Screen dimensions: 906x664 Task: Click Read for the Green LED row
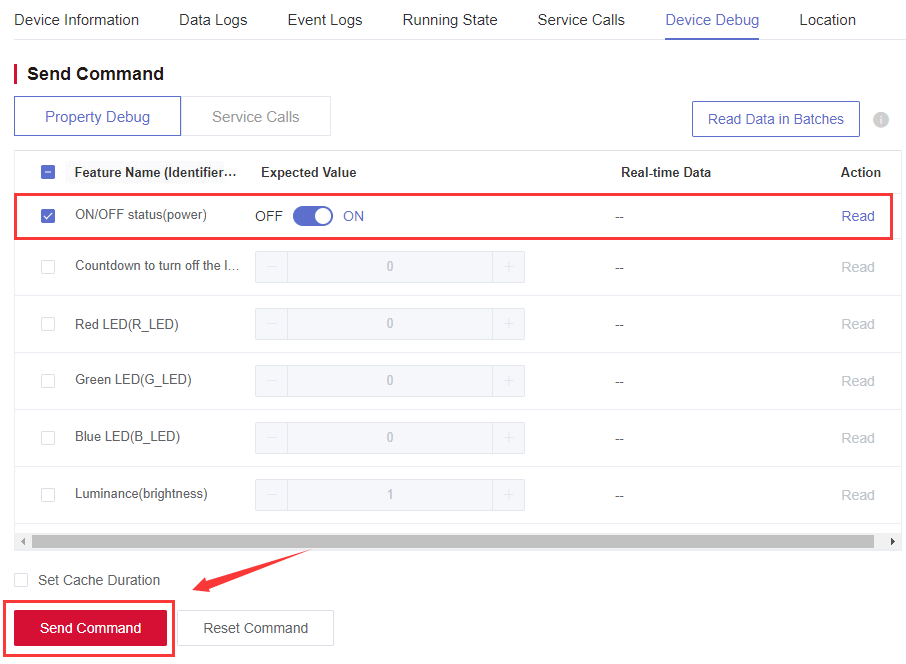(x=857, y=381)
